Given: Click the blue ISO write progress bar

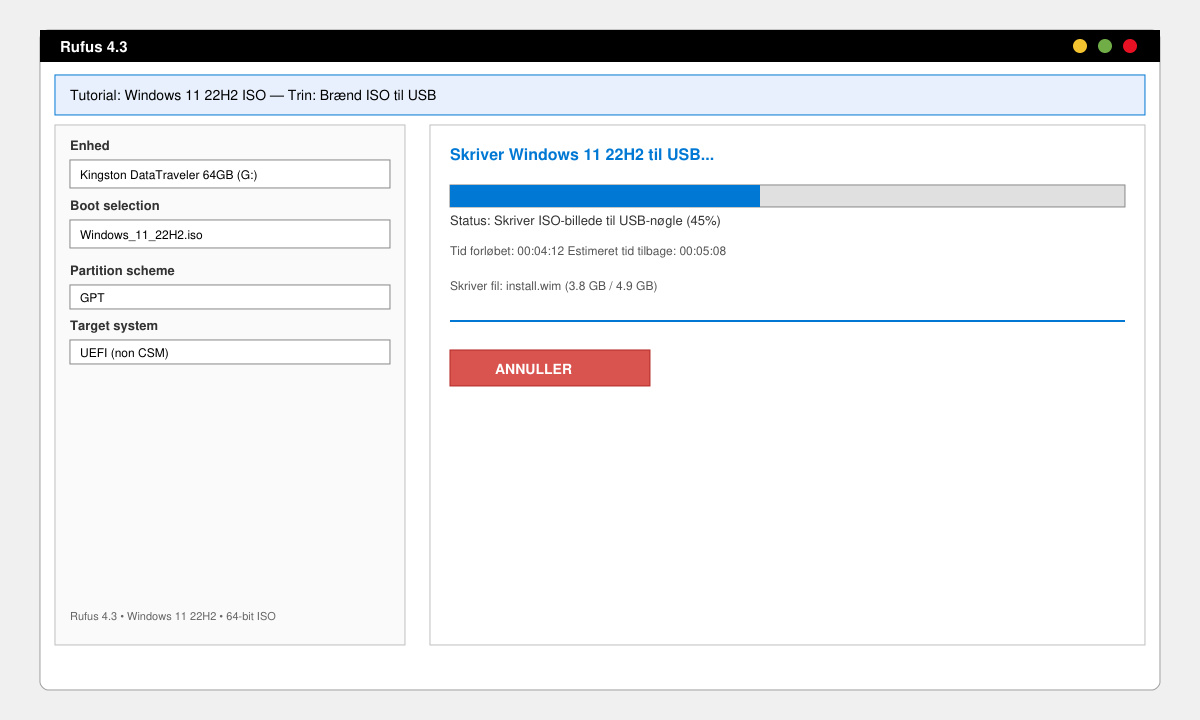Looking at the screenshot, I should 787,196.
